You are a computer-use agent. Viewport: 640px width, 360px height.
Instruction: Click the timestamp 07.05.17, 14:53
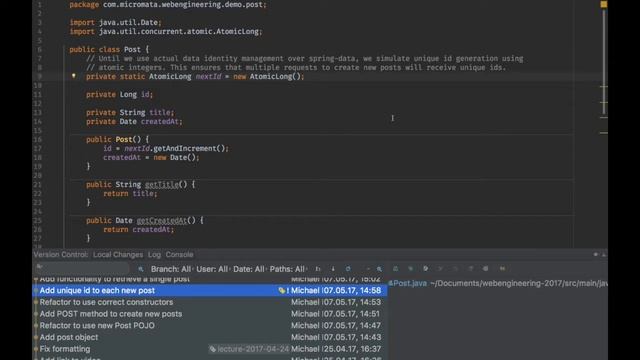352,302
